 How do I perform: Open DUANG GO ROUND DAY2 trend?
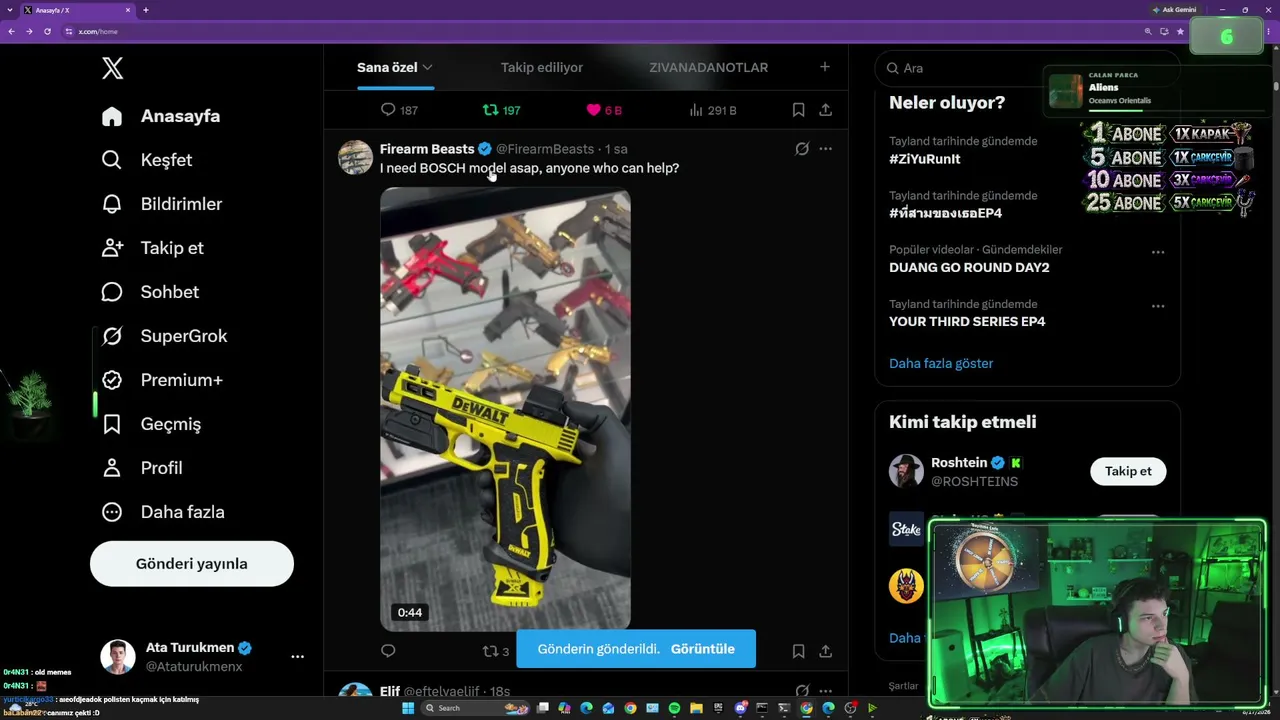969,267
